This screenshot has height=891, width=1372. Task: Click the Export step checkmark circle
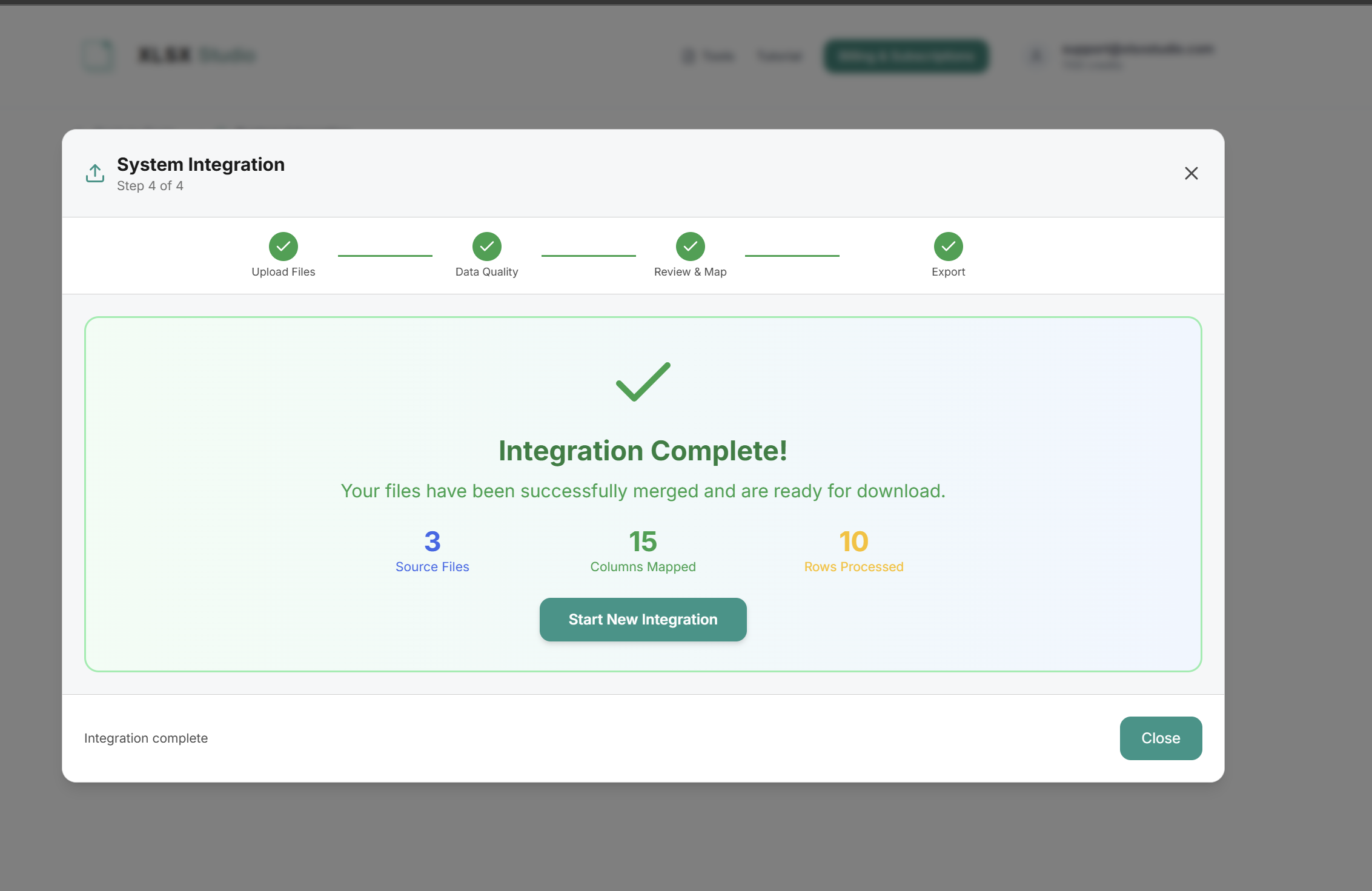(948, 247)
